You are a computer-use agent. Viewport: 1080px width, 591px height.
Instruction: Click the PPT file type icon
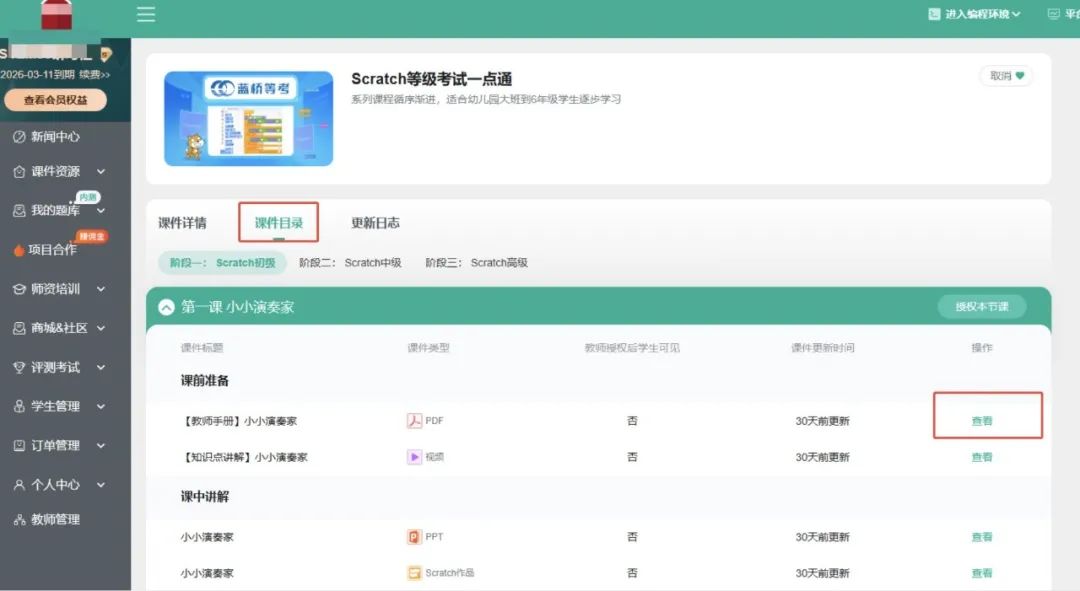(x=414, y=537)
